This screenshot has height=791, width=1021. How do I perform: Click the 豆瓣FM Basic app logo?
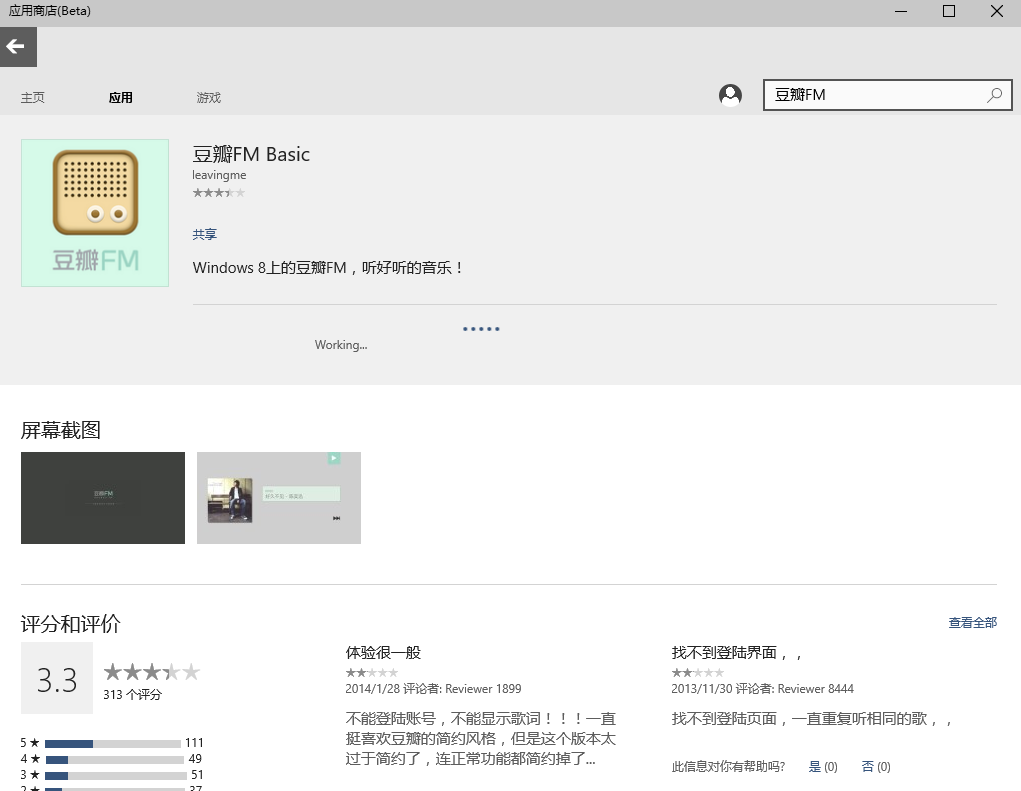(94, 212)
